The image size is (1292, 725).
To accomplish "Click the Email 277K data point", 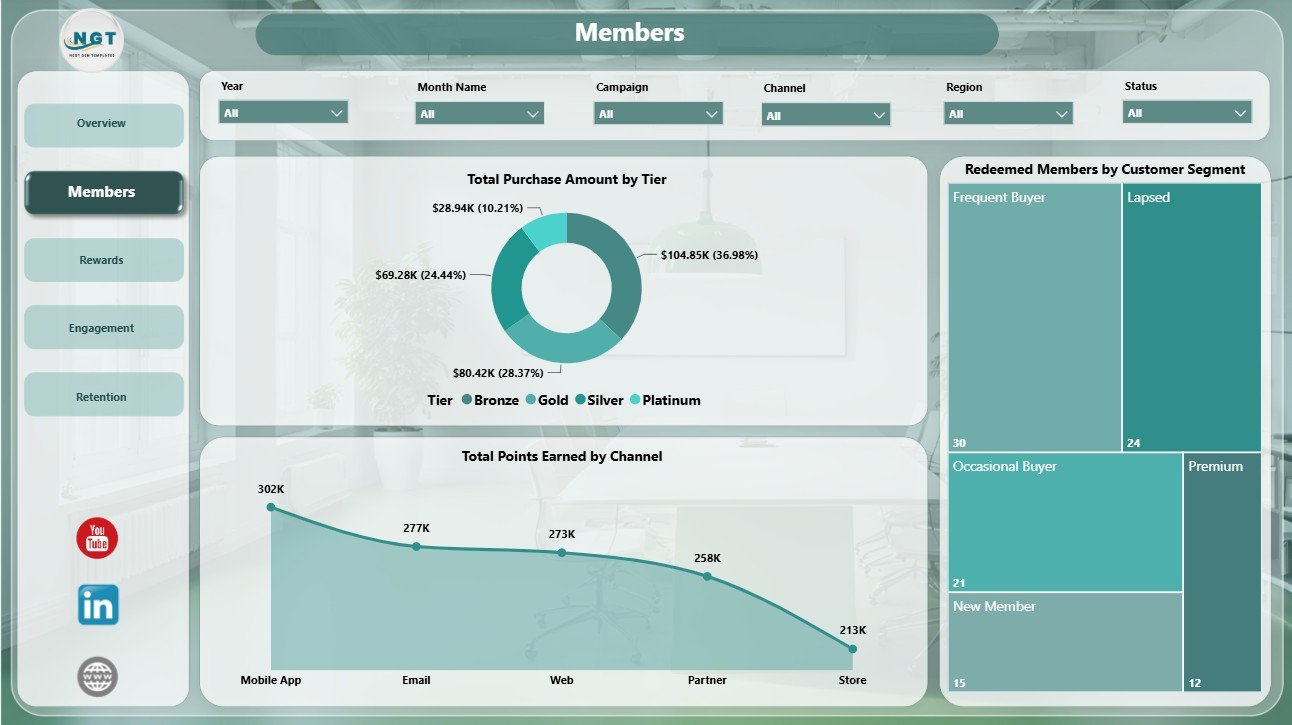I will [416, 546].
